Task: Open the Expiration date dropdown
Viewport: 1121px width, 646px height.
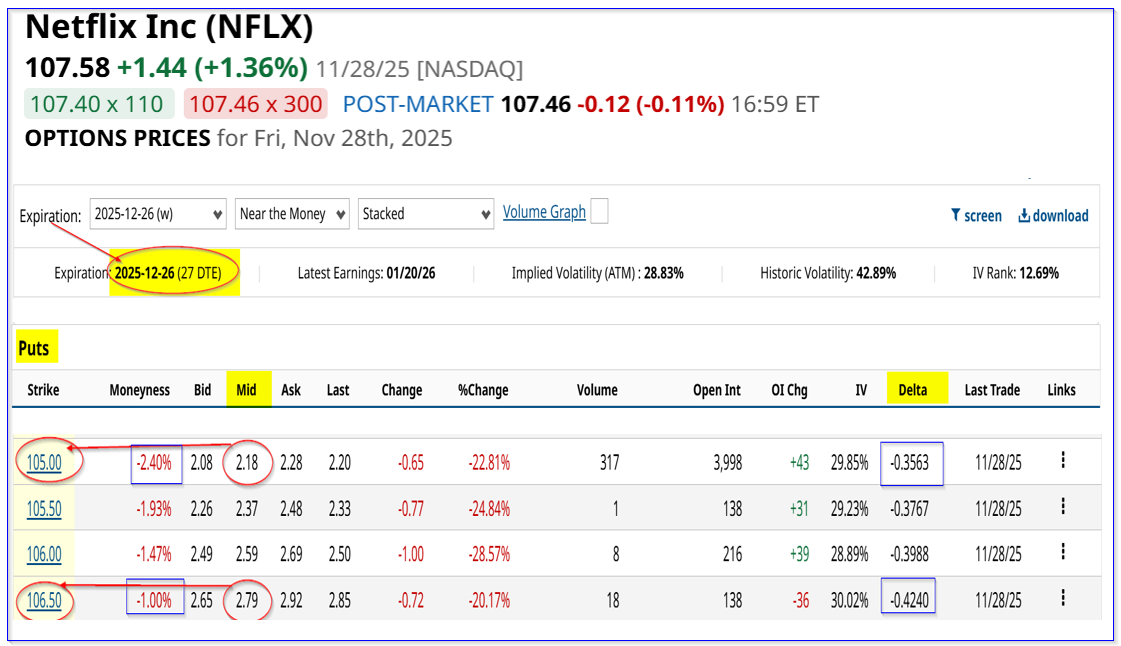Action: pos(158,214)
